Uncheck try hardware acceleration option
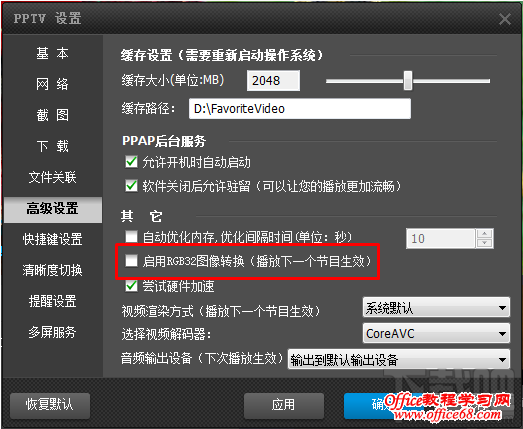The width and height of the screenshot is (523, 429). click(x=131, y=286)
